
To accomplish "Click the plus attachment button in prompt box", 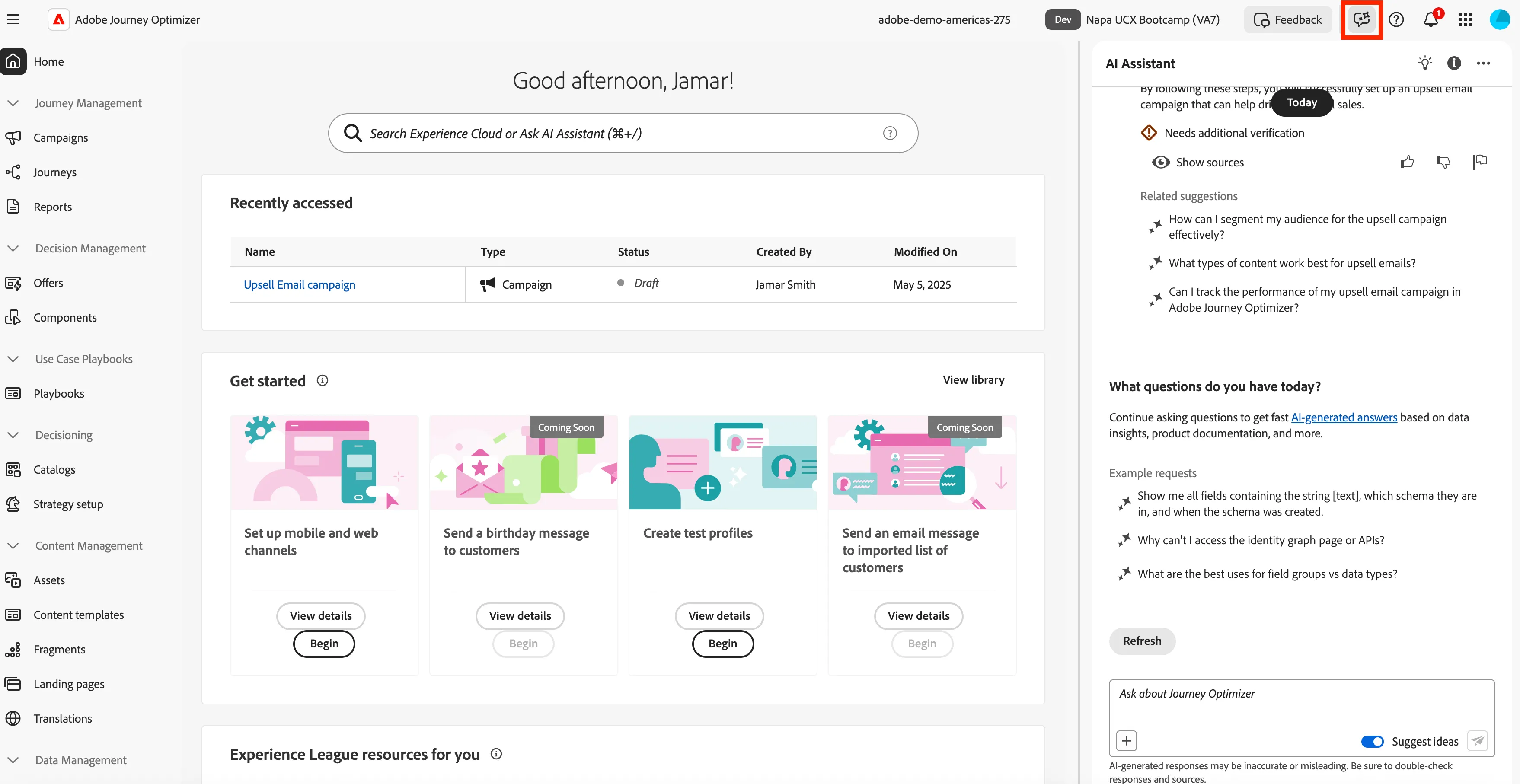I will [x=1127, y=740].
